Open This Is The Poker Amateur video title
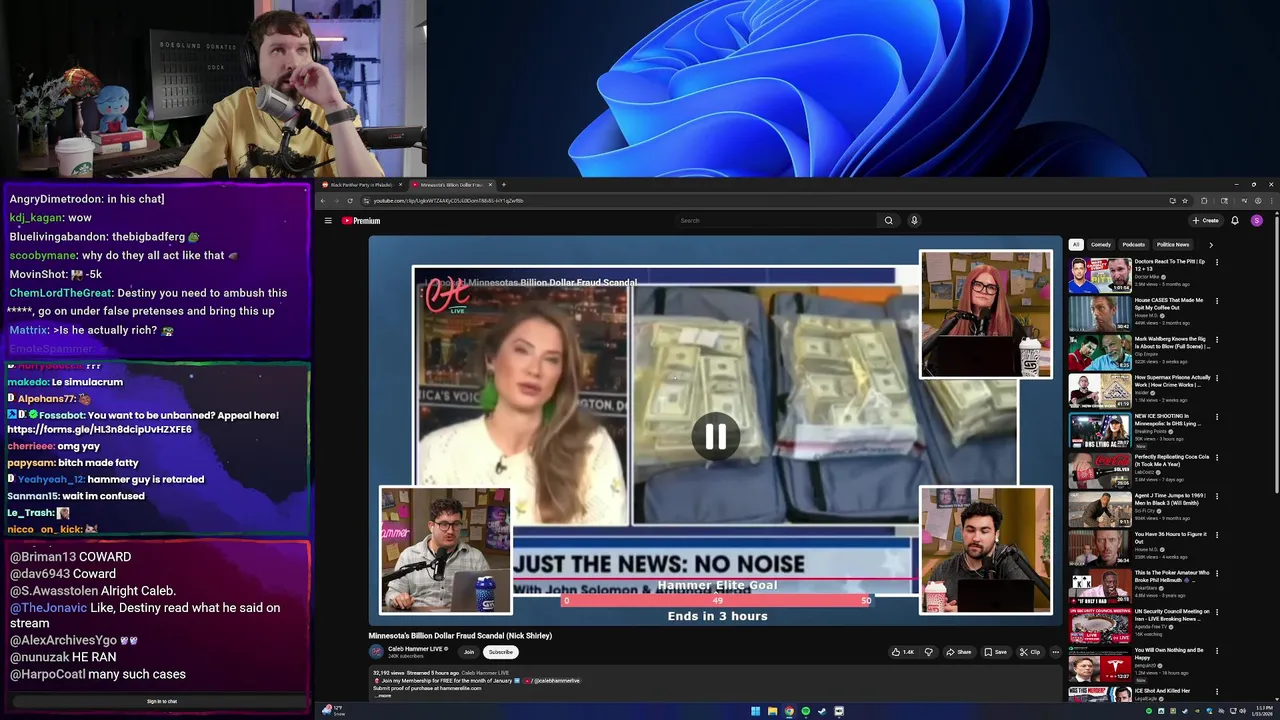 pyautogui.click(x=1171, y=577)
